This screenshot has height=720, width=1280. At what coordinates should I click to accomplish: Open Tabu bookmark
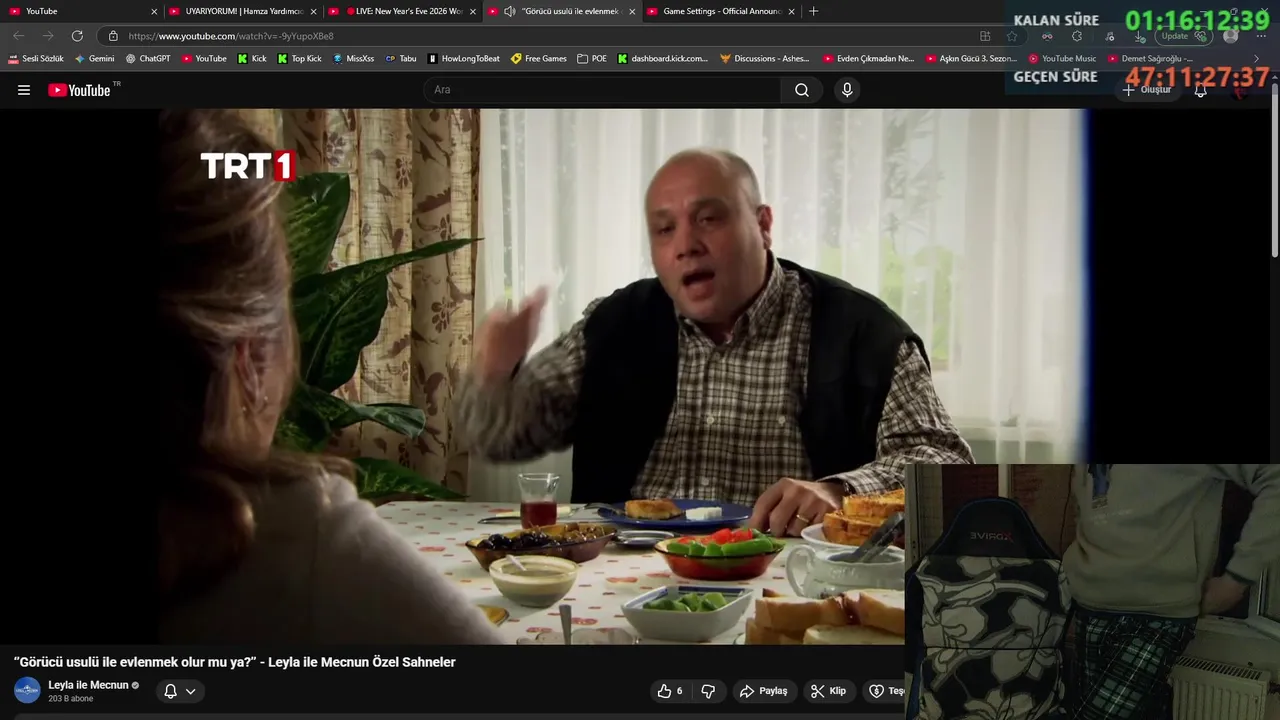401,59
